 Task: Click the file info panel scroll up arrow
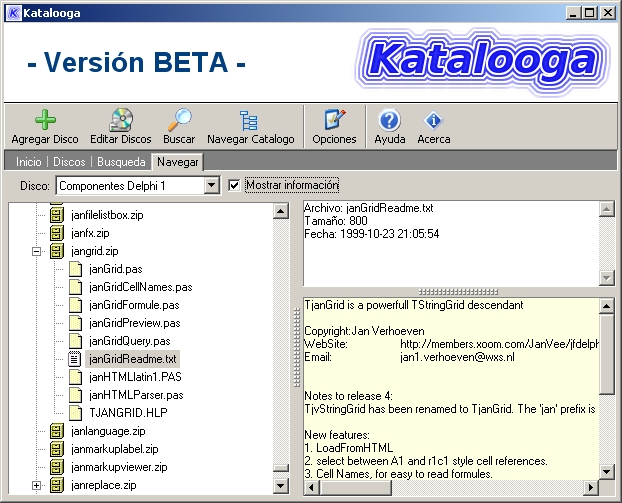pos(607,209)
